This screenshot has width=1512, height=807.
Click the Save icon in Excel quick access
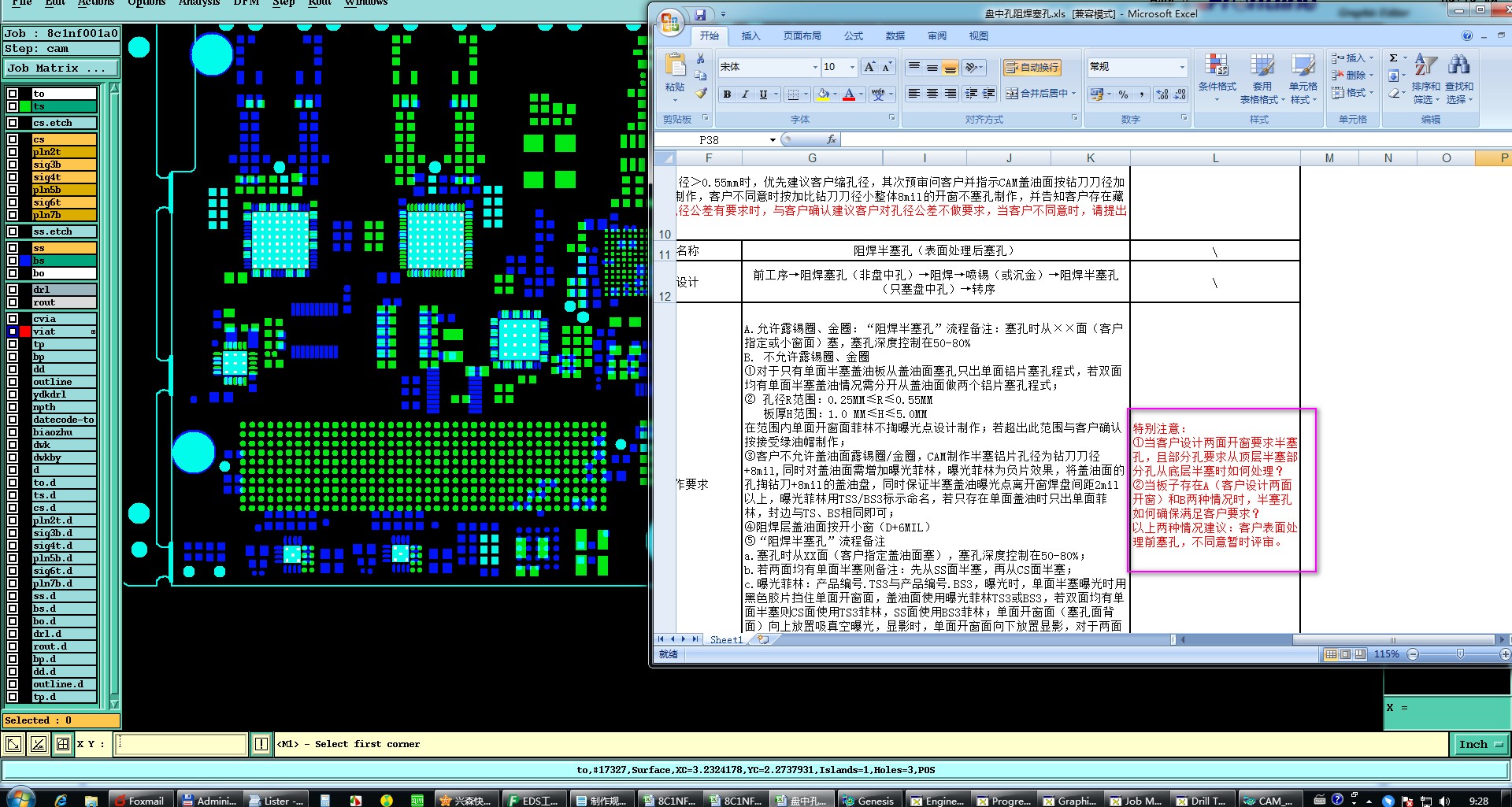(700, 14)
